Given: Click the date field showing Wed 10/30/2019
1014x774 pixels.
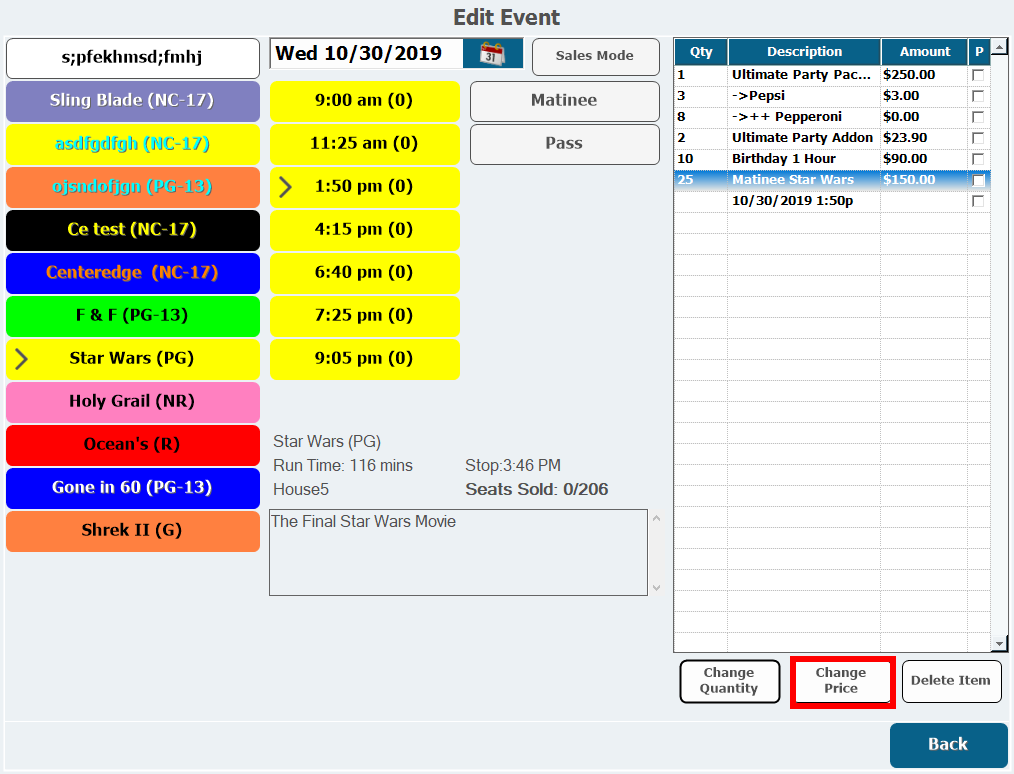Looking at the screenshot, I should [x=366, y=54].
